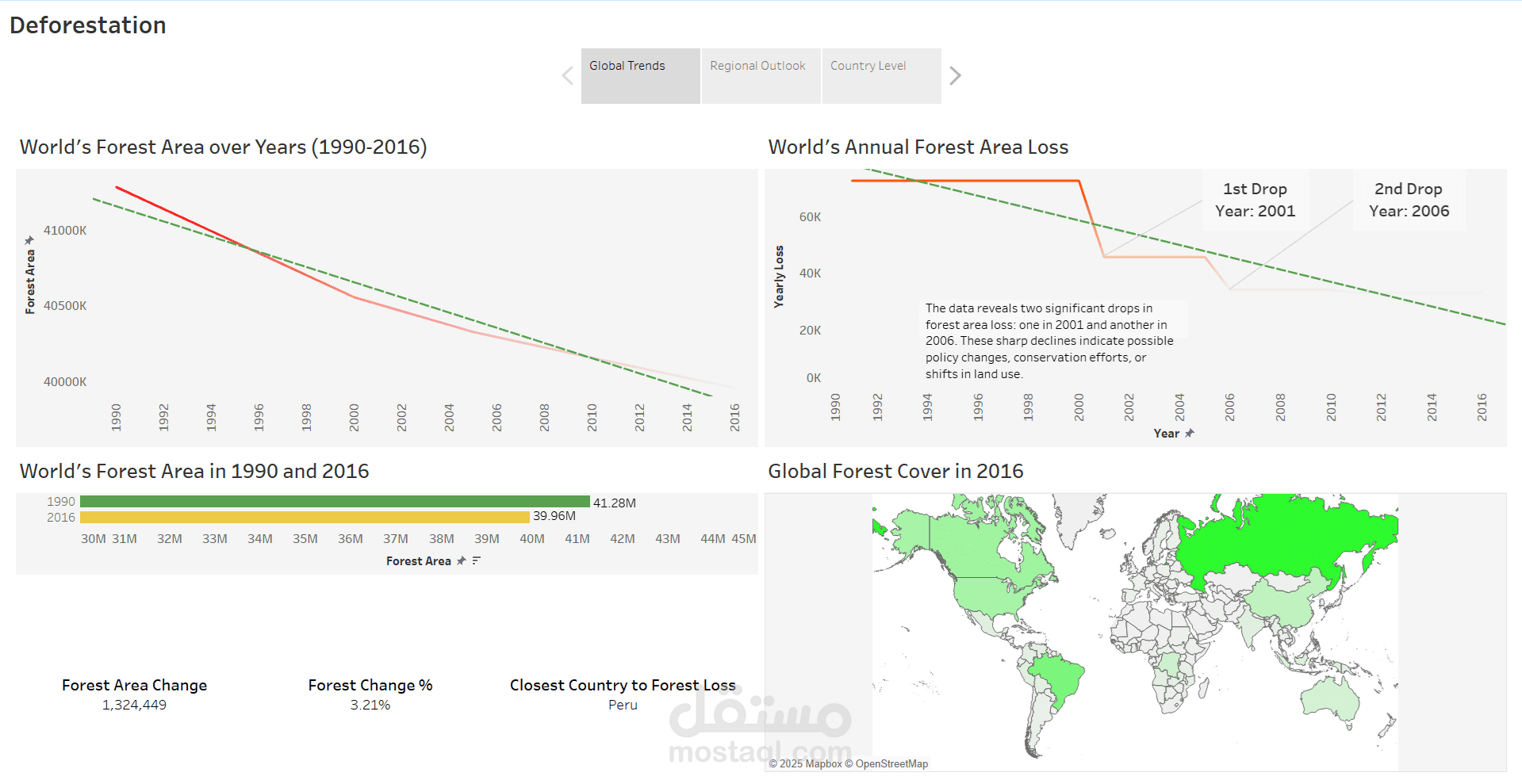This screenshot has width=1522, height=784.
Task: Click the pin icon beside Forest Area bar axis
Action: click(461, 560)
